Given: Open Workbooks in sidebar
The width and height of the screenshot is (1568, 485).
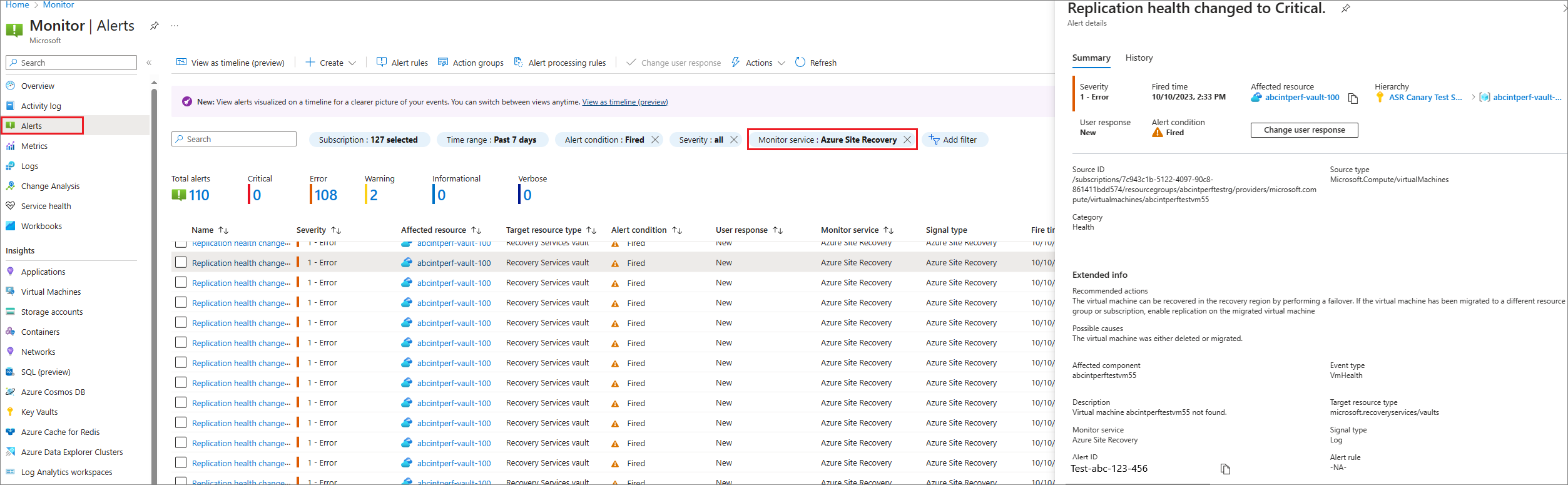Looking at the screenshot, I should click(x=41, y=226).
